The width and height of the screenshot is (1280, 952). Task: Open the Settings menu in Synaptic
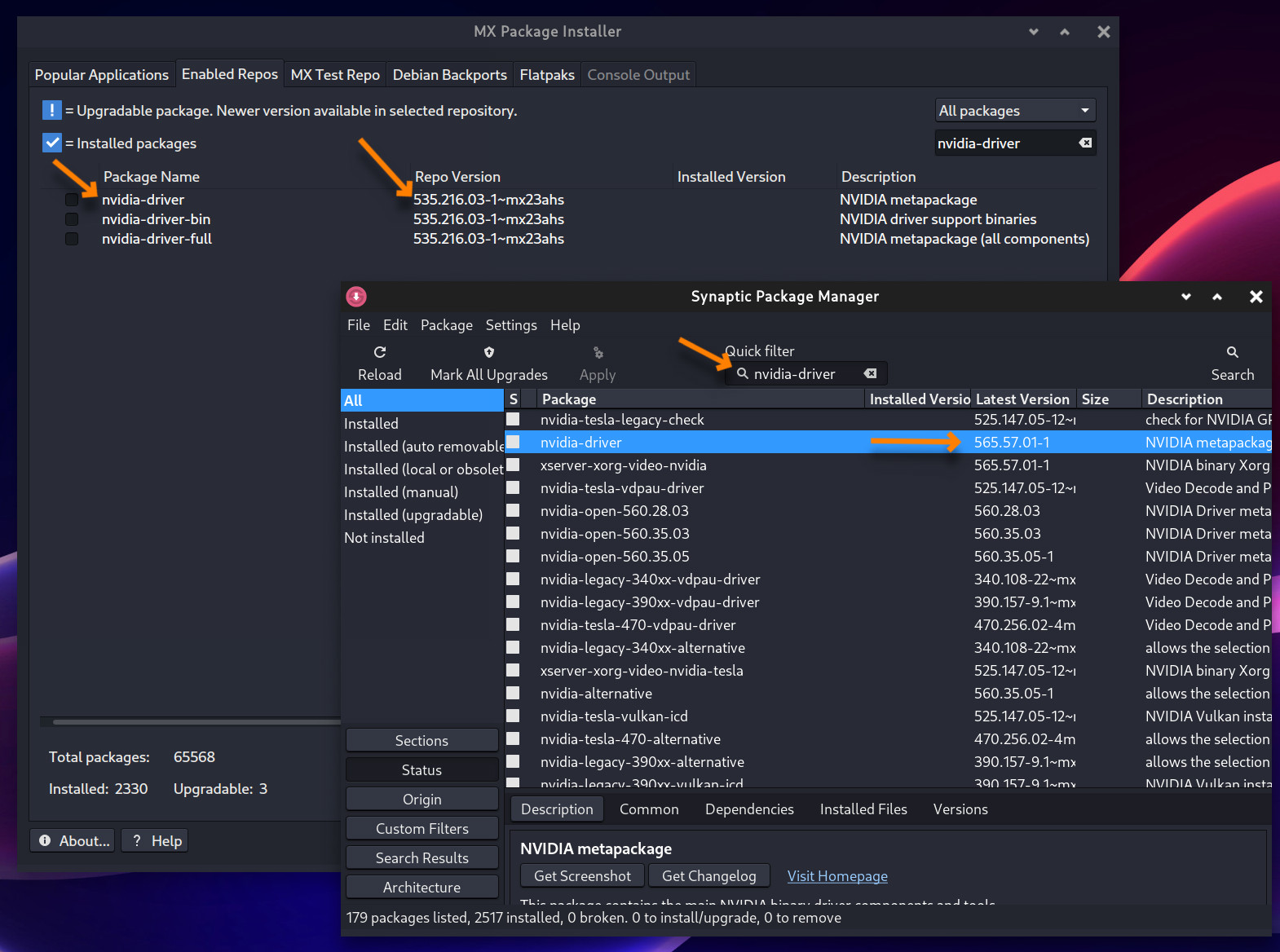(511, 325)
